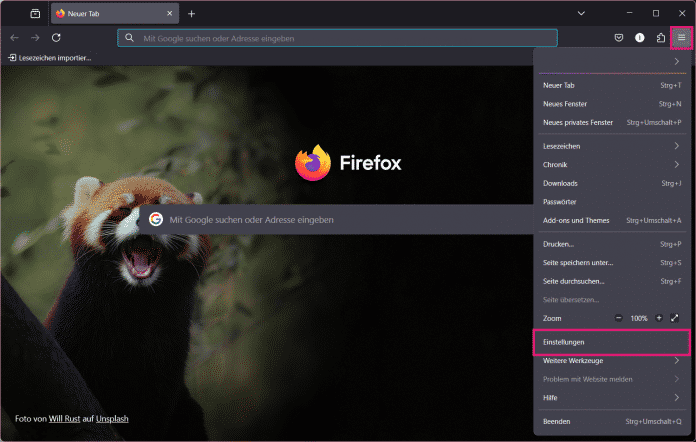Screen dimensions: 696x442
Task: Click the account icon in the toolbar
Action: tap(640, 37)
